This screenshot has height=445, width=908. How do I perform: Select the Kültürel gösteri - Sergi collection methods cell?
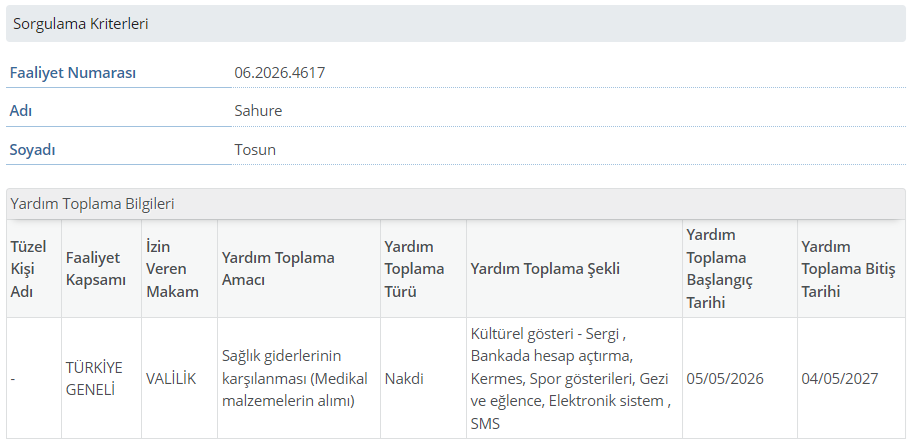(574, 378)
